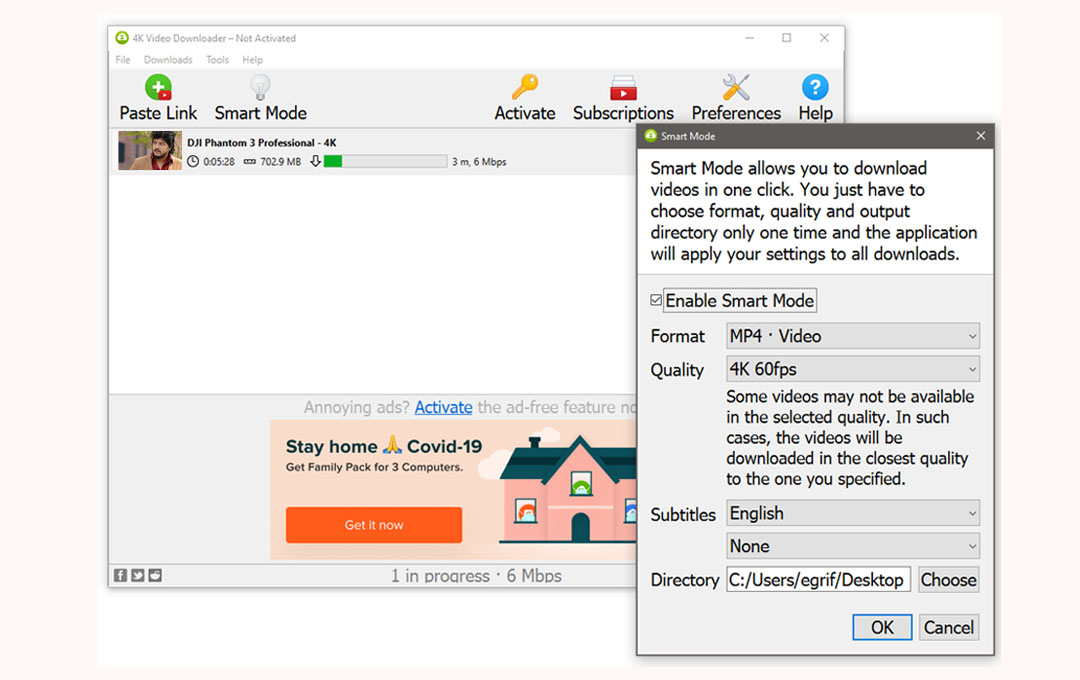Click the Smart Mode dialog title icon
This screenshot has height=680, width=1080.
[x=650, y=136]
